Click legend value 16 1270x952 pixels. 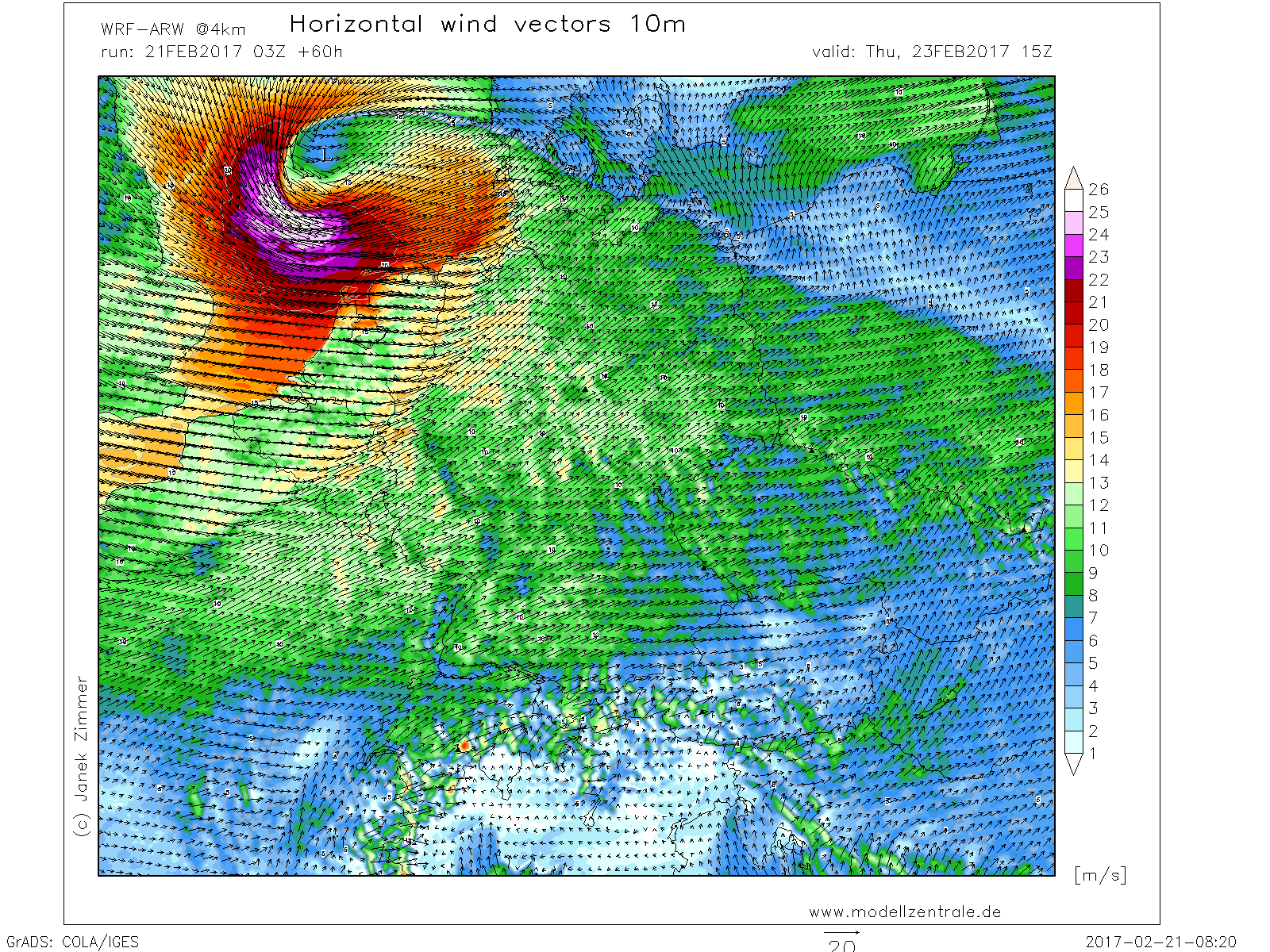(1099, 415)
